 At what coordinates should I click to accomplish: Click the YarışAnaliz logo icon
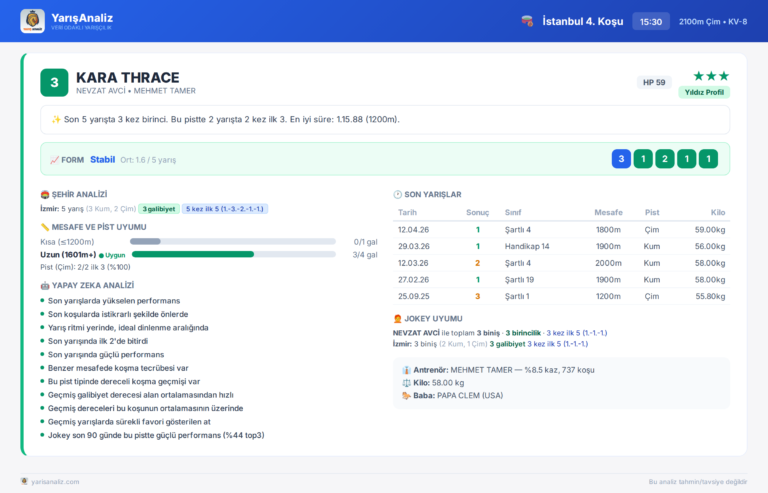[x=32, y=21]
